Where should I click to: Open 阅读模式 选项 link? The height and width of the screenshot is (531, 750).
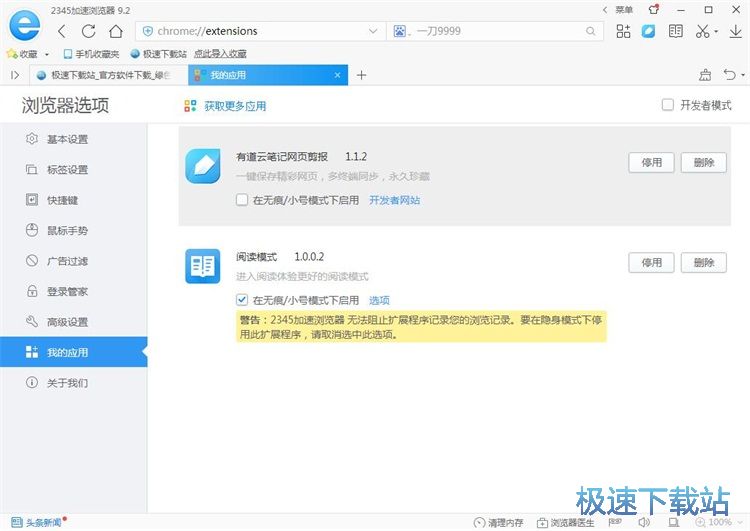pos(379,300)
